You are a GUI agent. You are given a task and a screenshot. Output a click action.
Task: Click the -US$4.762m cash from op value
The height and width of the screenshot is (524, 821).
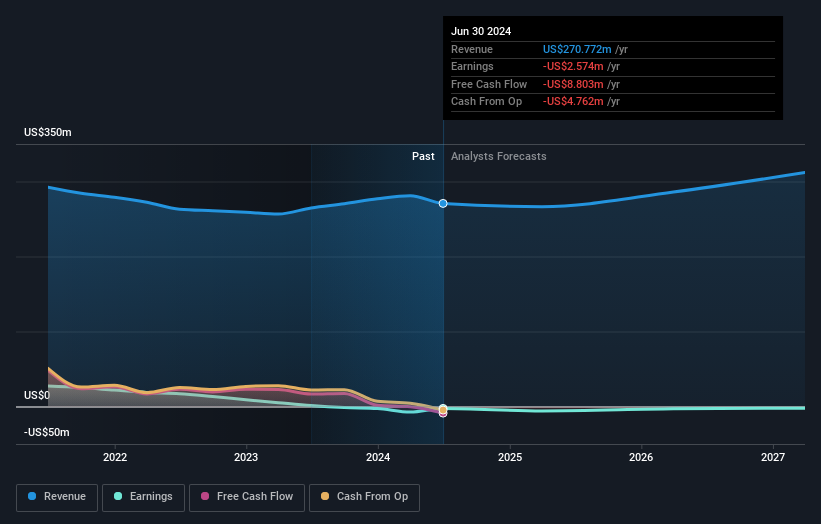[x=573, y=102]
